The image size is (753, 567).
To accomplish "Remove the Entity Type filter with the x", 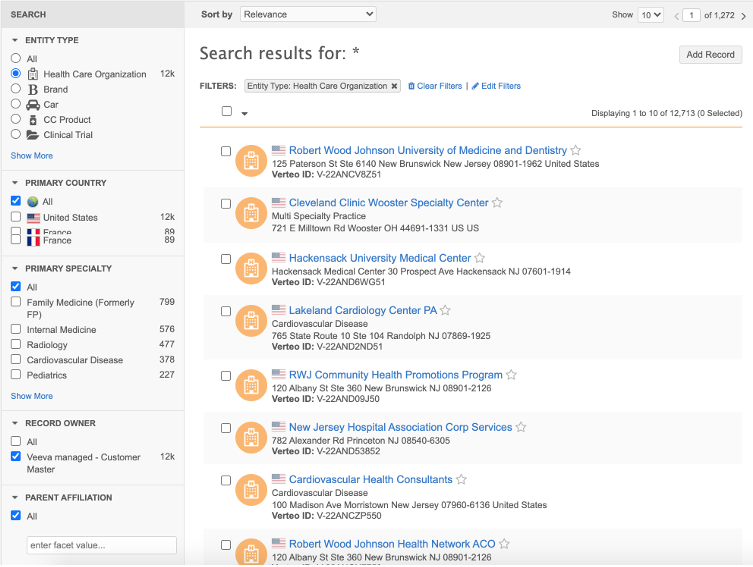I will [394, 86].
